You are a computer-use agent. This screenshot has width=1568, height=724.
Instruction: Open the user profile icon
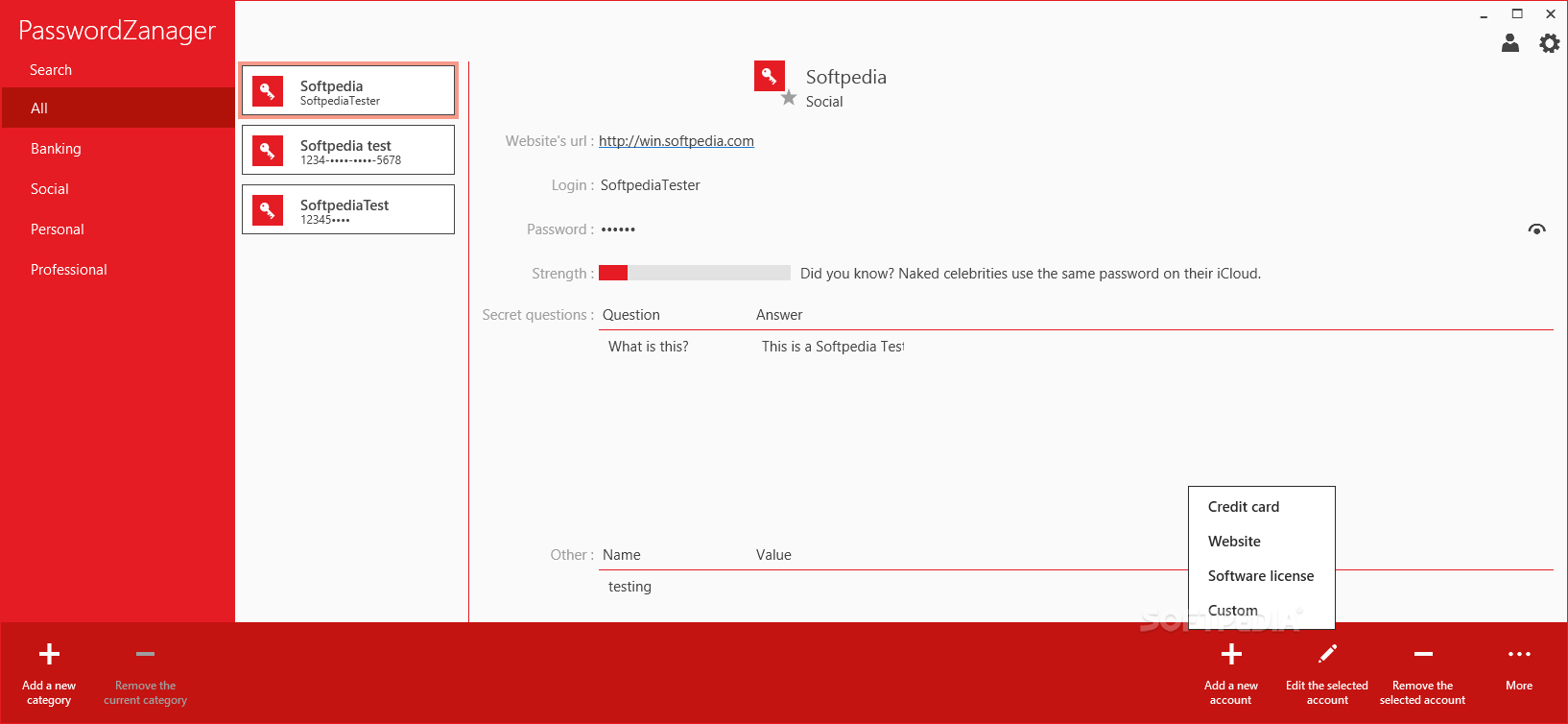pyautogui.click(x=1510, y=43)
